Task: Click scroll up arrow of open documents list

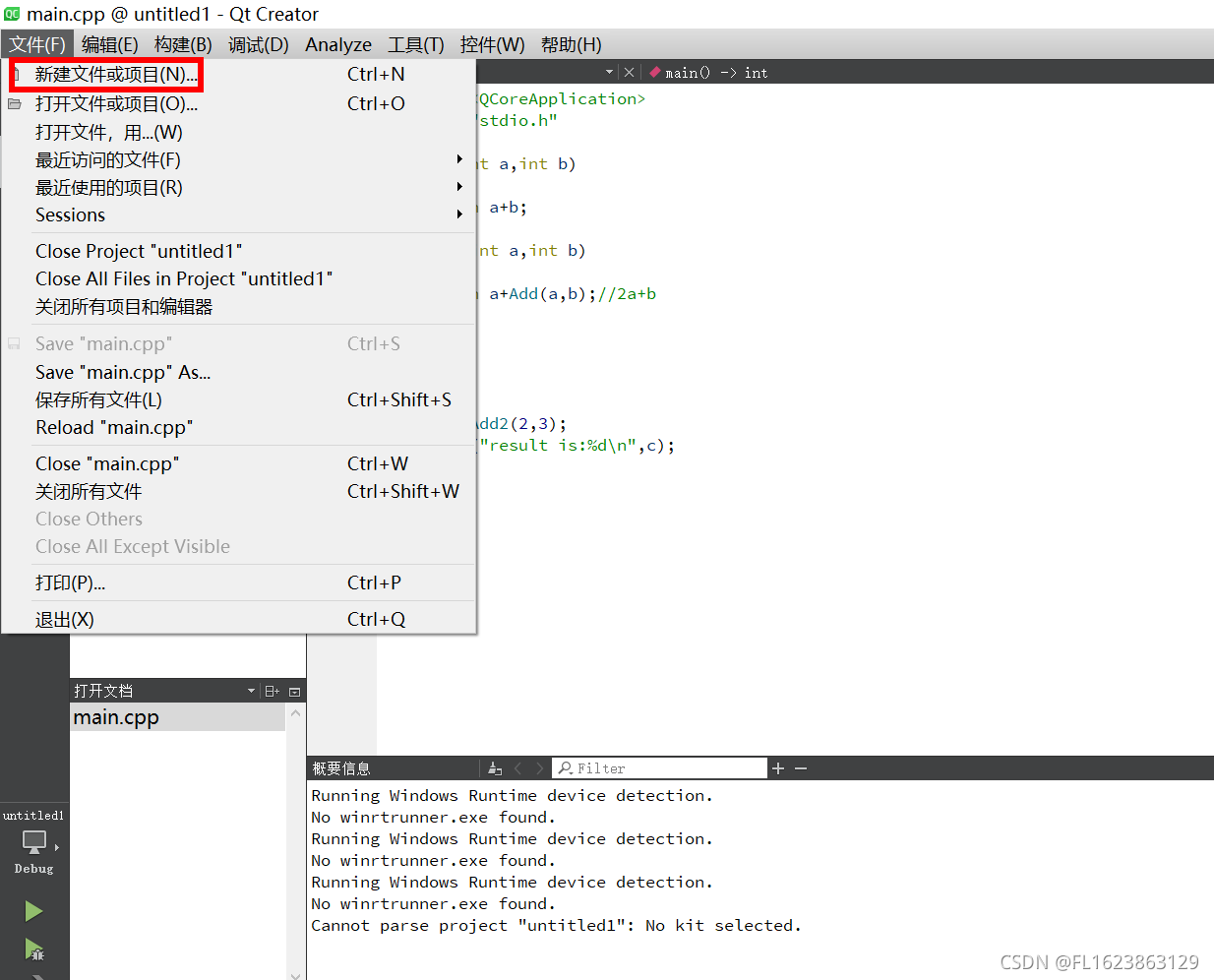Action: click(295, 712)
